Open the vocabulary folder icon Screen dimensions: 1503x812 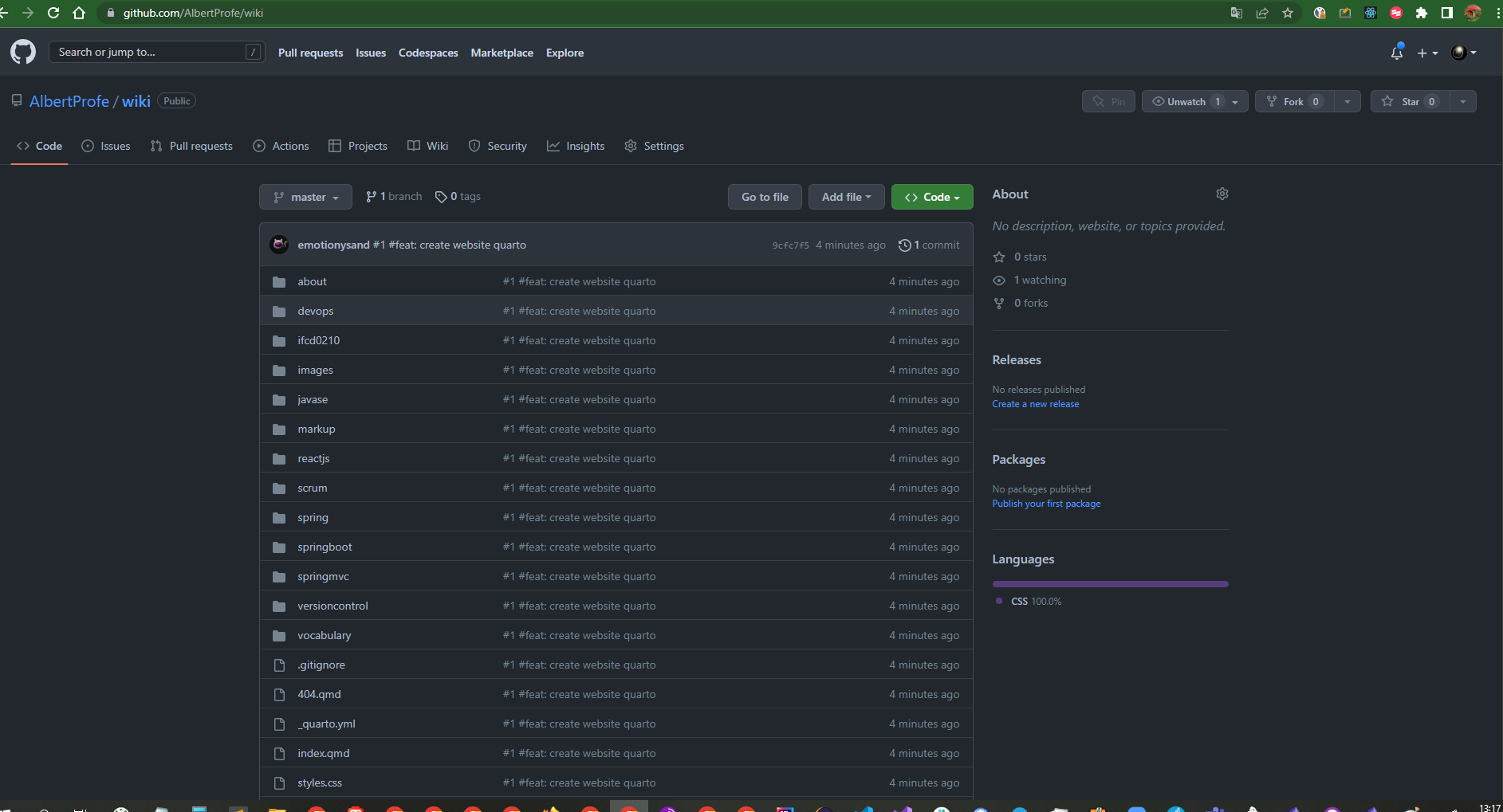pyautogui.click(x=279, y=636)
